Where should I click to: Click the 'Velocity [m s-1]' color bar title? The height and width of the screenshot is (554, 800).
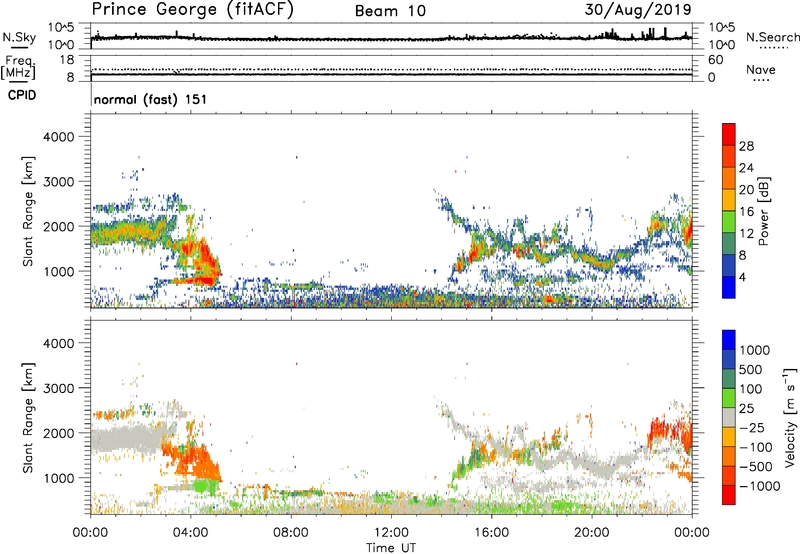[790, 417]
